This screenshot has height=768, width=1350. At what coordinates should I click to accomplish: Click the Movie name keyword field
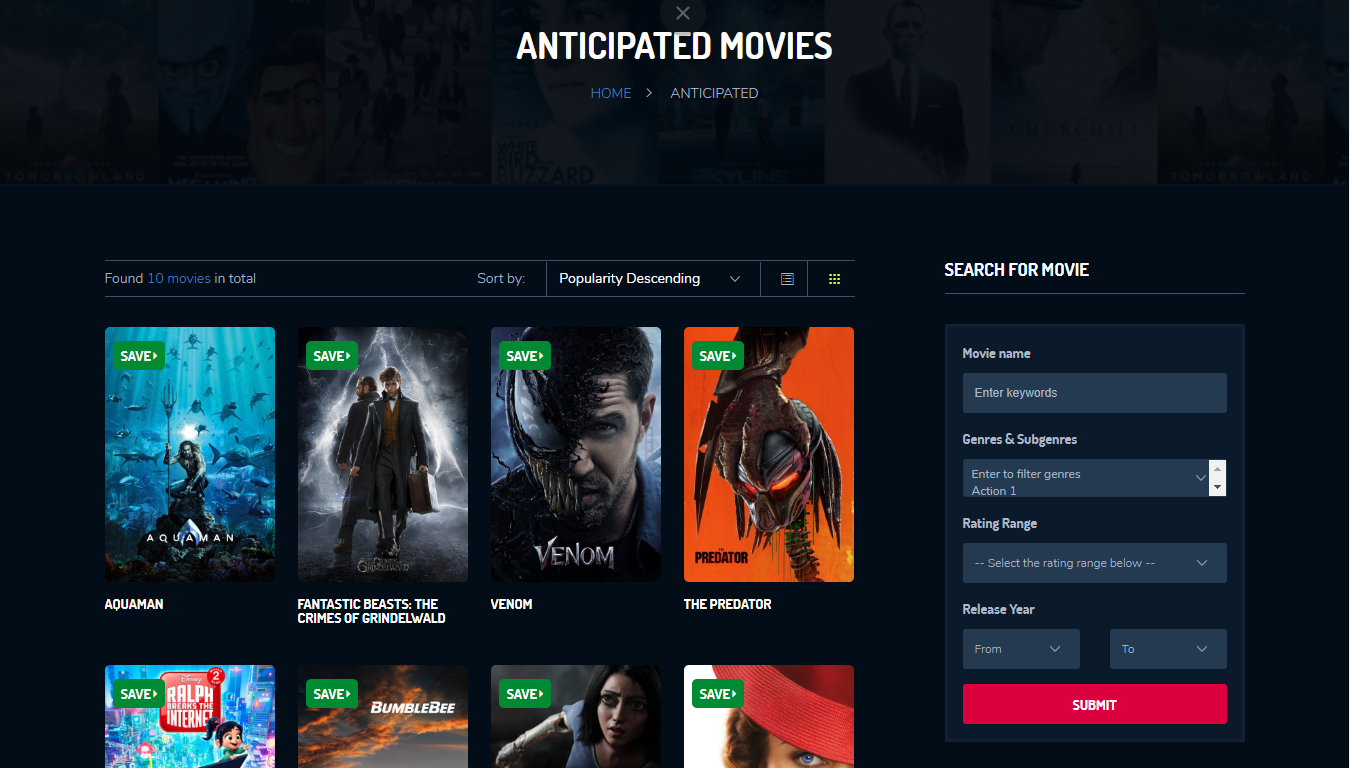click(x=1094, y=393)
